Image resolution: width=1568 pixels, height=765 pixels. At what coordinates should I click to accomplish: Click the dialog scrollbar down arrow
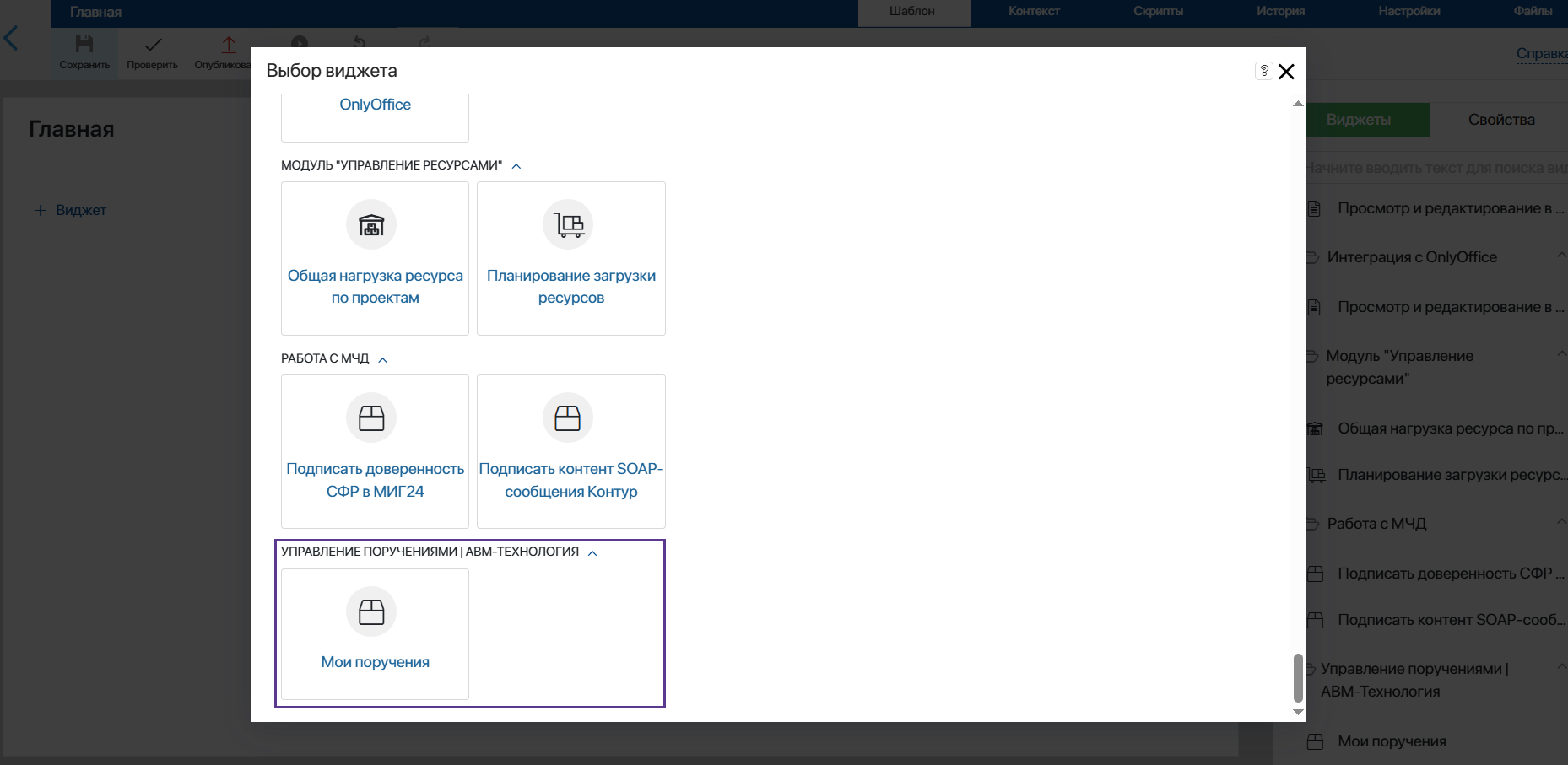pyautogui.click(x=1298, y=713)
